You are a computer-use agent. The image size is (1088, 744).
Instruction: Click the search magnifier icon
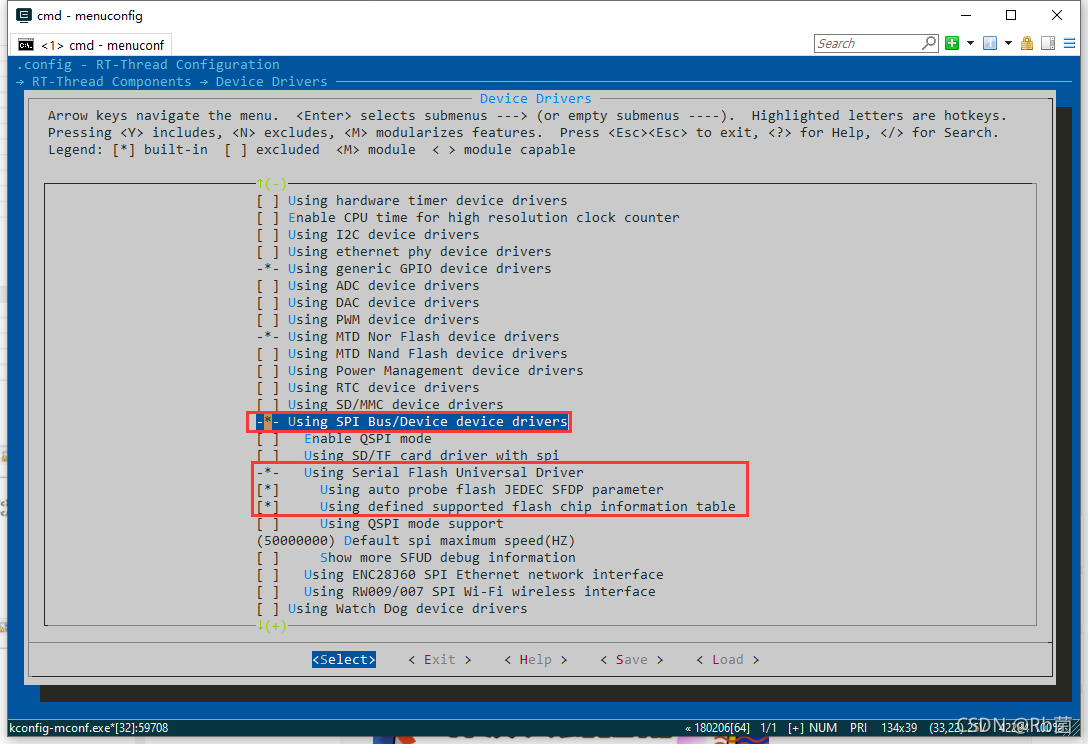pyautogui.click(x=928, y=43)
